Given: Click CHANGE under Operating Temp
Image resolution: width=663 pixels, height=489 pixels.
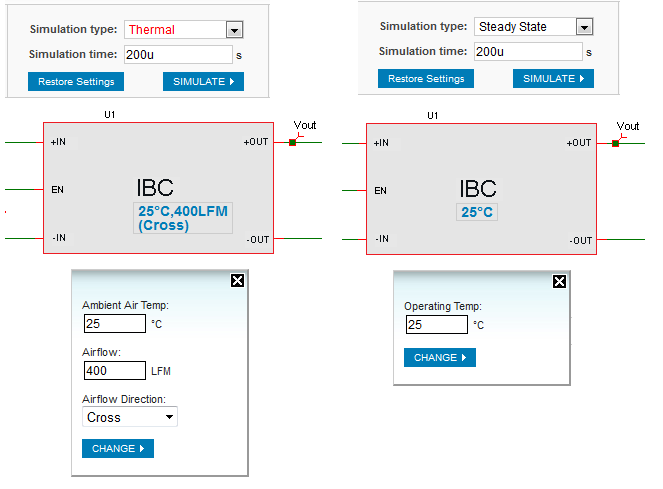Looking at the screenshot, I should [x=439, y=358].
